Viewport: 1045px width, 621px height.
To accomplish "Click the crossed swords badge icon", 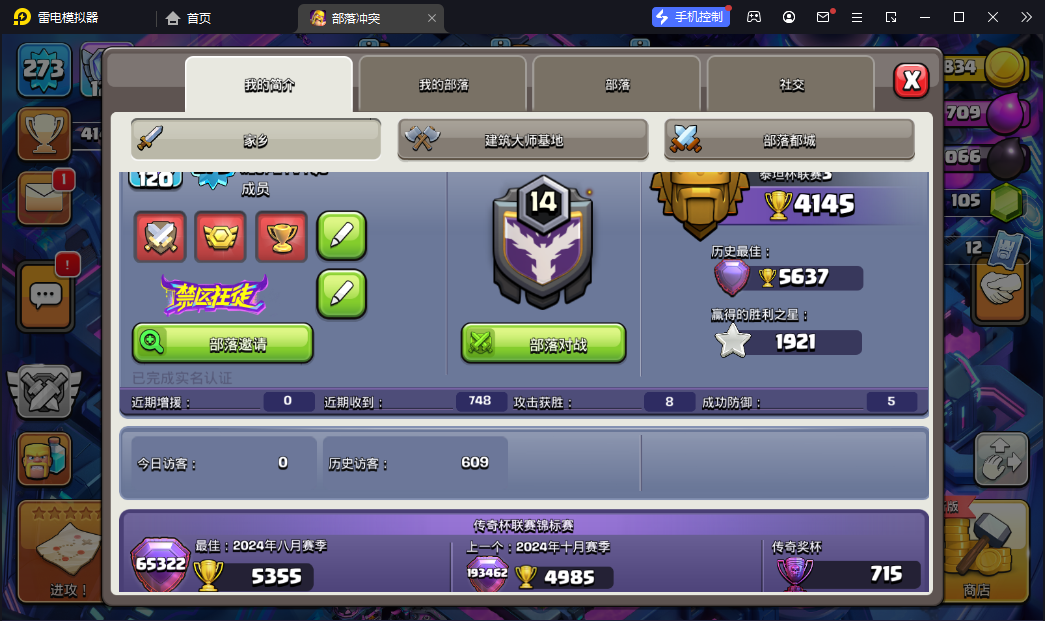I will click(160, 237).
